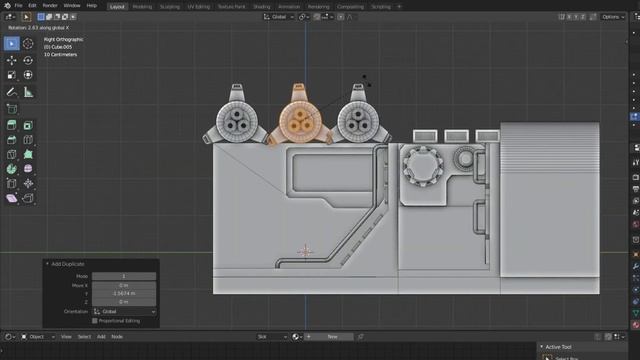Pick the Spin tool

11,169
